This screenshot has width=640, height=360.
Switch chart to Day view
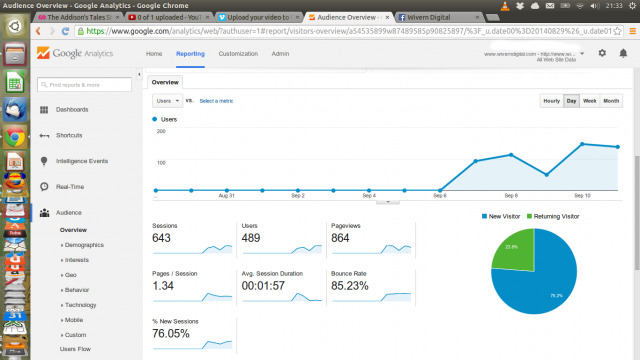pos(571,101)
